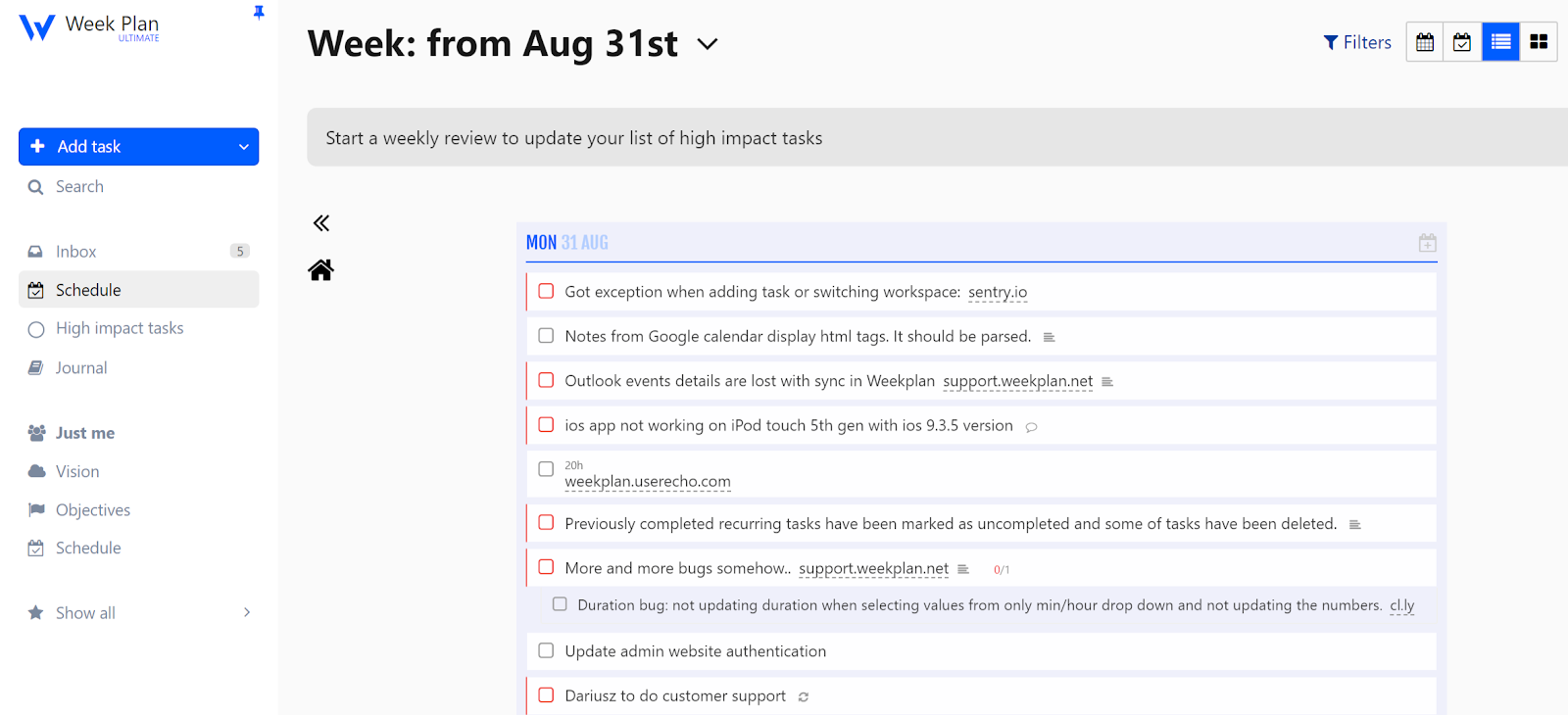
Task: Click the pin sidebar icon
Action: coord(259,13)
